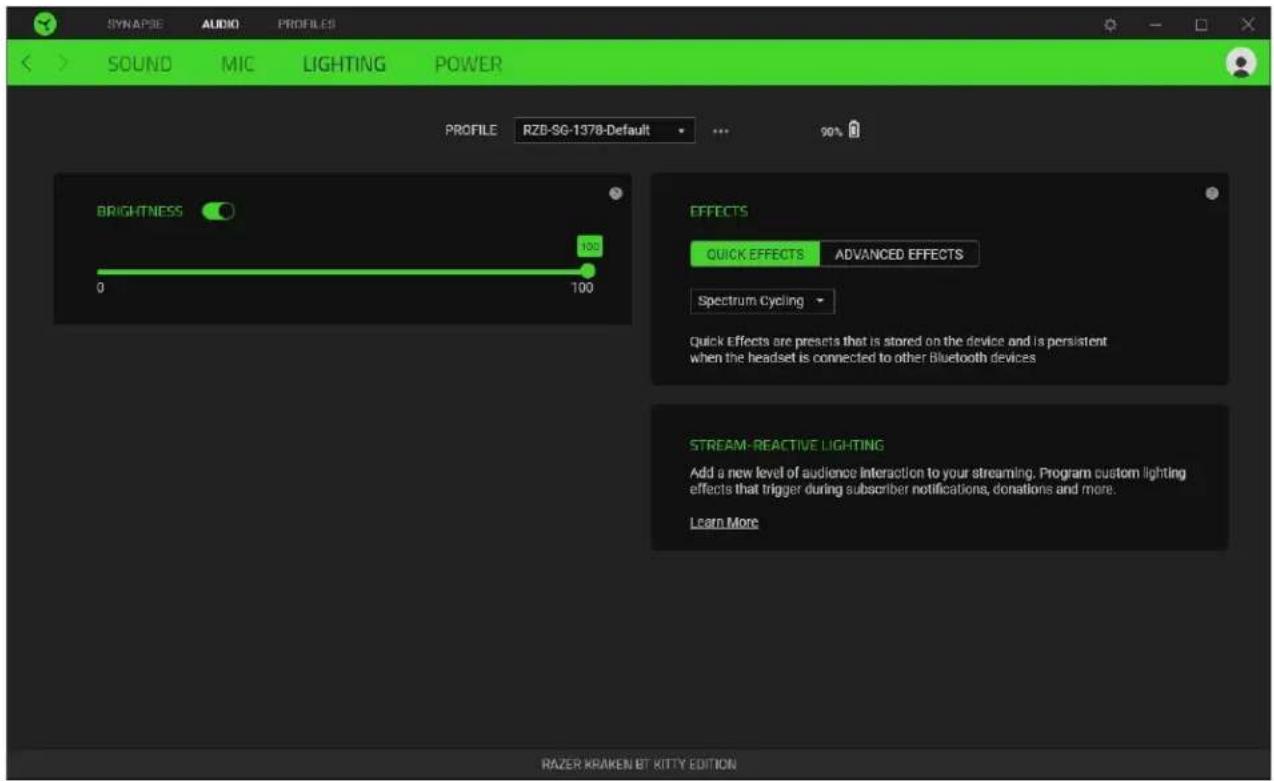Click the Brightness label
Screen dimensions: 1274x781
(x=140, y=212)
